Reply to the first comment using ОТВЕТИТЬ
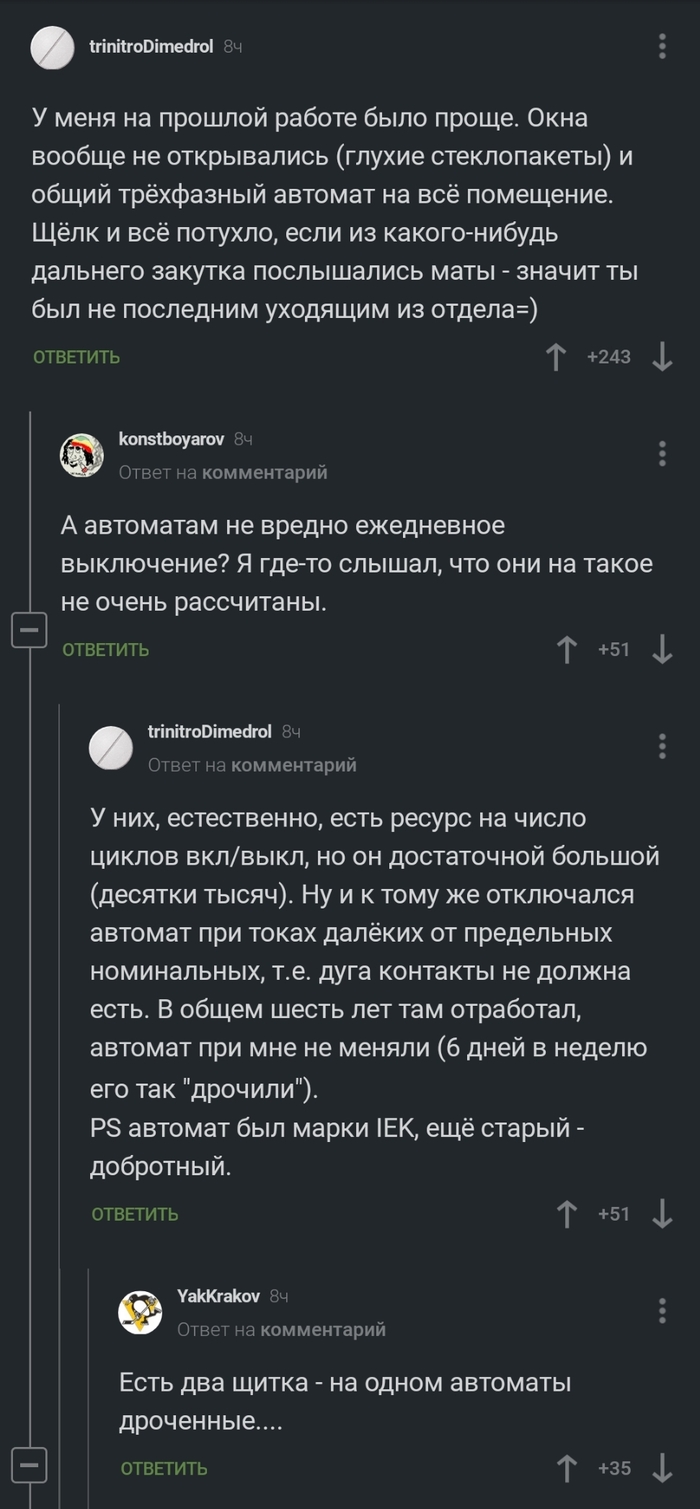The width and height of the screenshot is (700, 1509). [76, 356]
